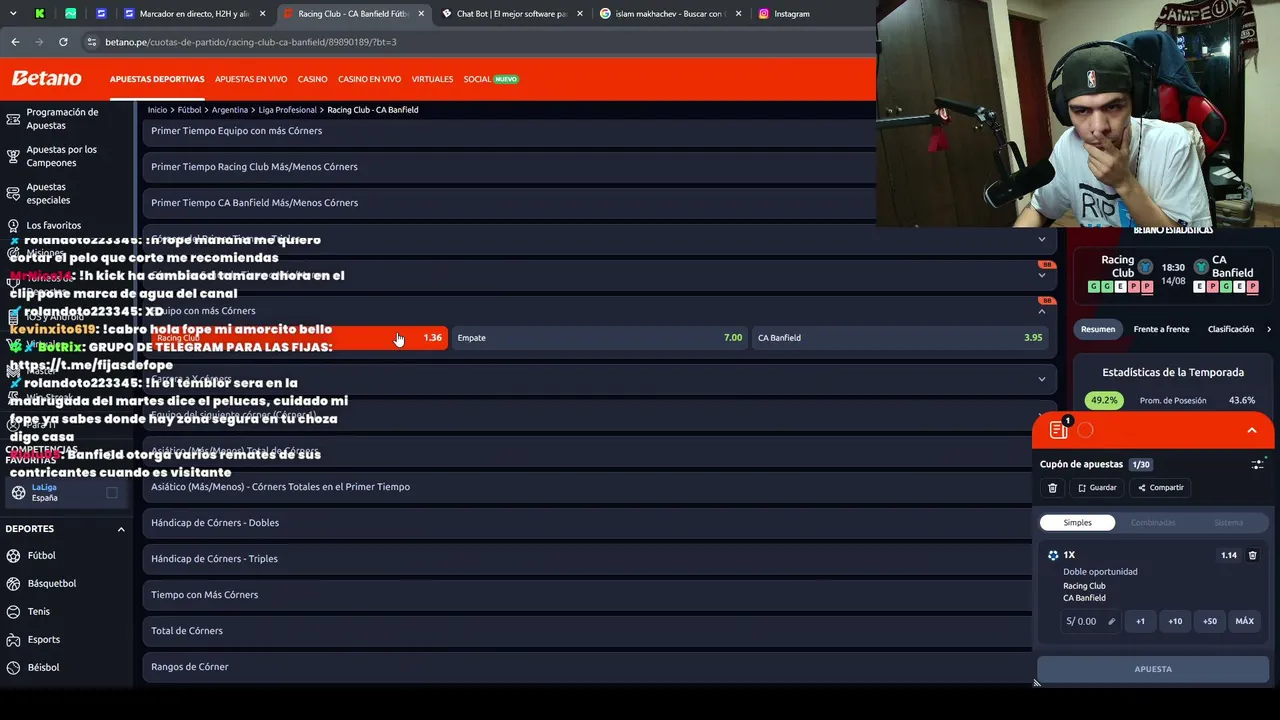Click the Argentina breadcrumb link
Image resolution: width=1280 pixels, height=720 pixels.
pos(230,110)
